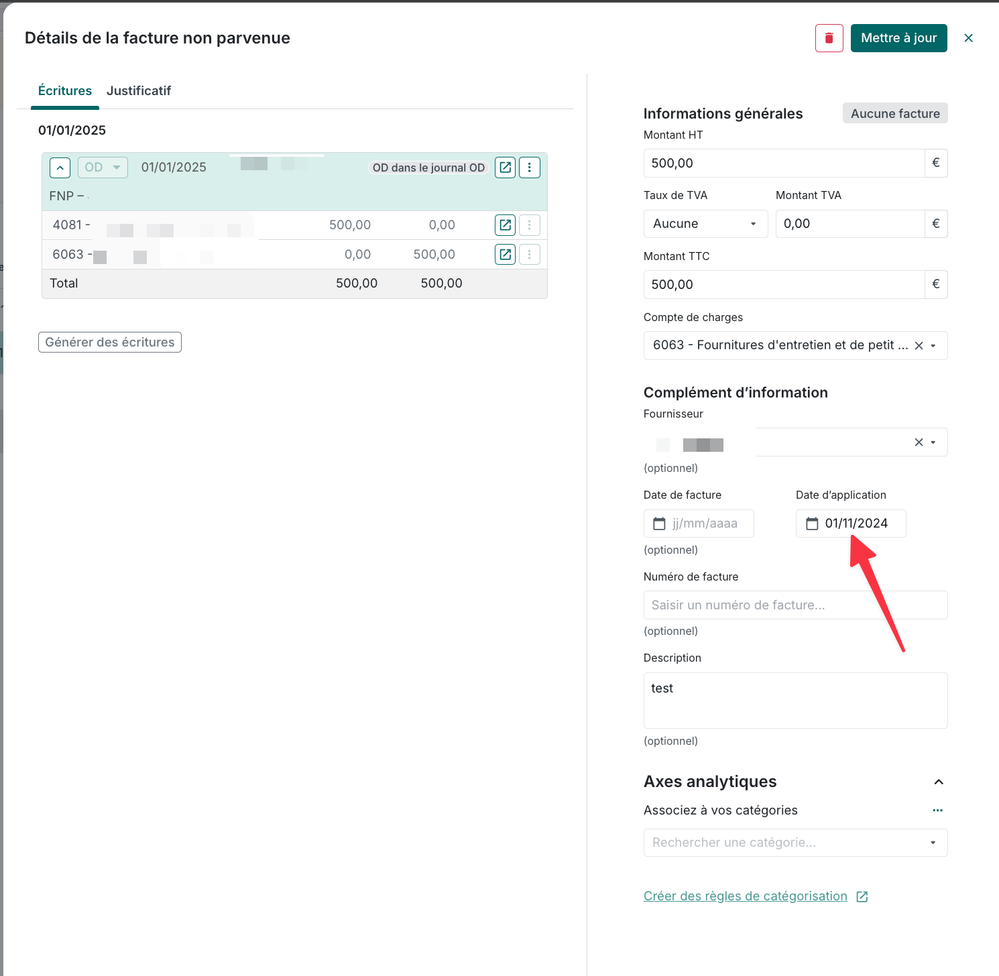Open three-dot menu on OD entry header
Image resolution: width=999 pixels, height=976 pixels.
pyautogui.click(x=530, y=167)
